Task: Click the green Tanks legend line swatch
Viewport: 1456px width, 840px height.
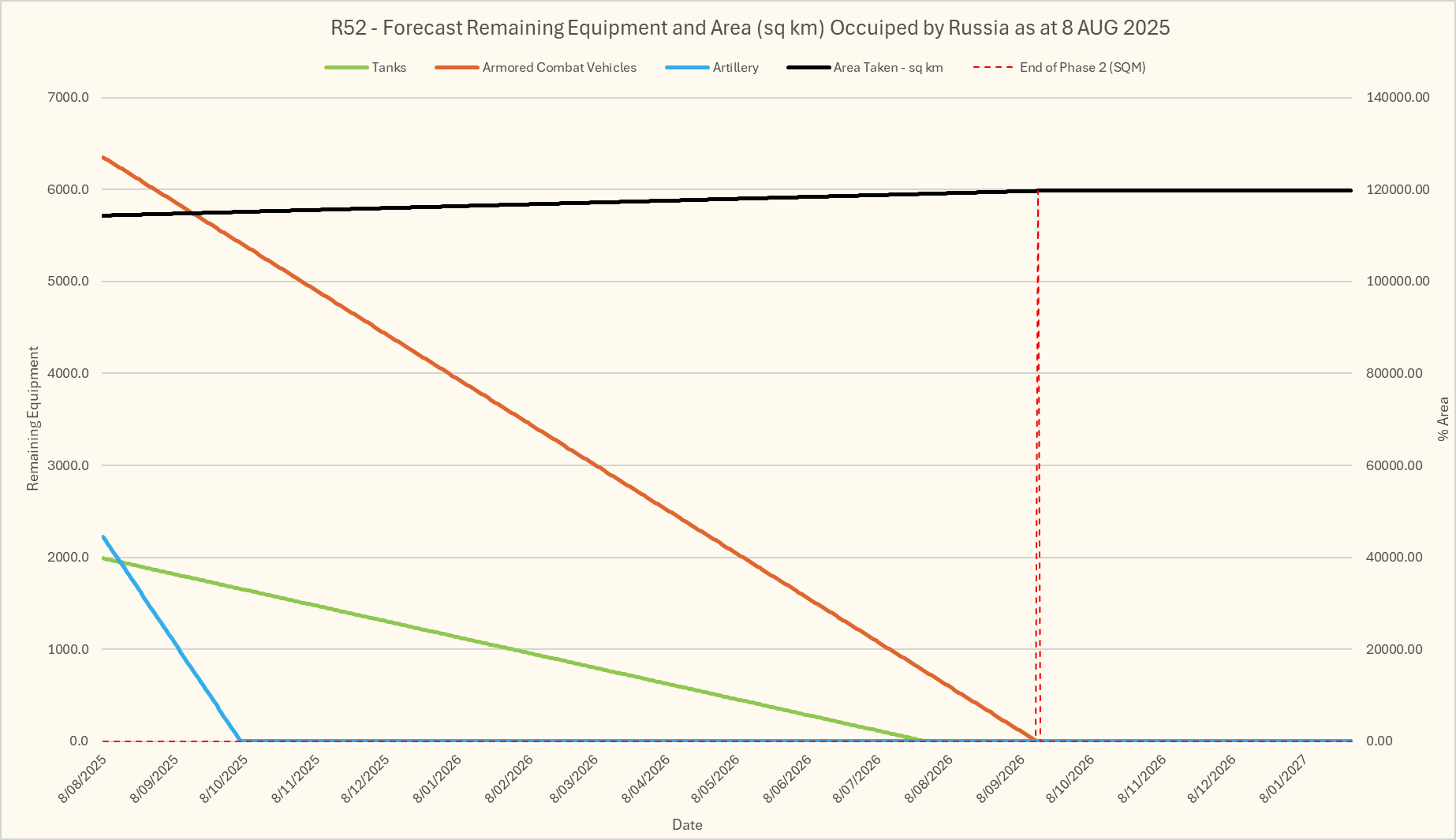Action: coord(346,68)
